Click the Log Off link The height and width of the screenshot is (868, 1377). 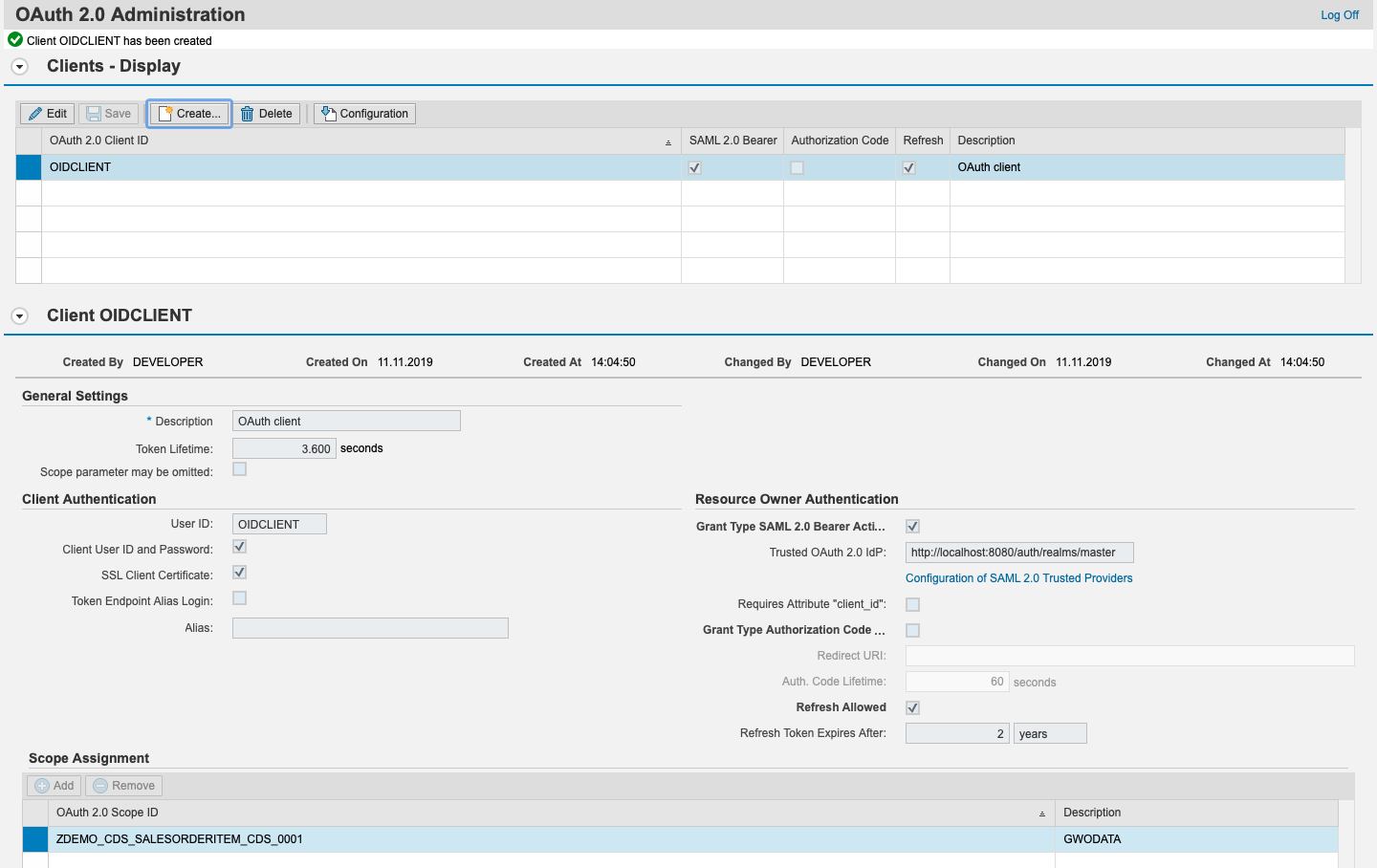1340,15
